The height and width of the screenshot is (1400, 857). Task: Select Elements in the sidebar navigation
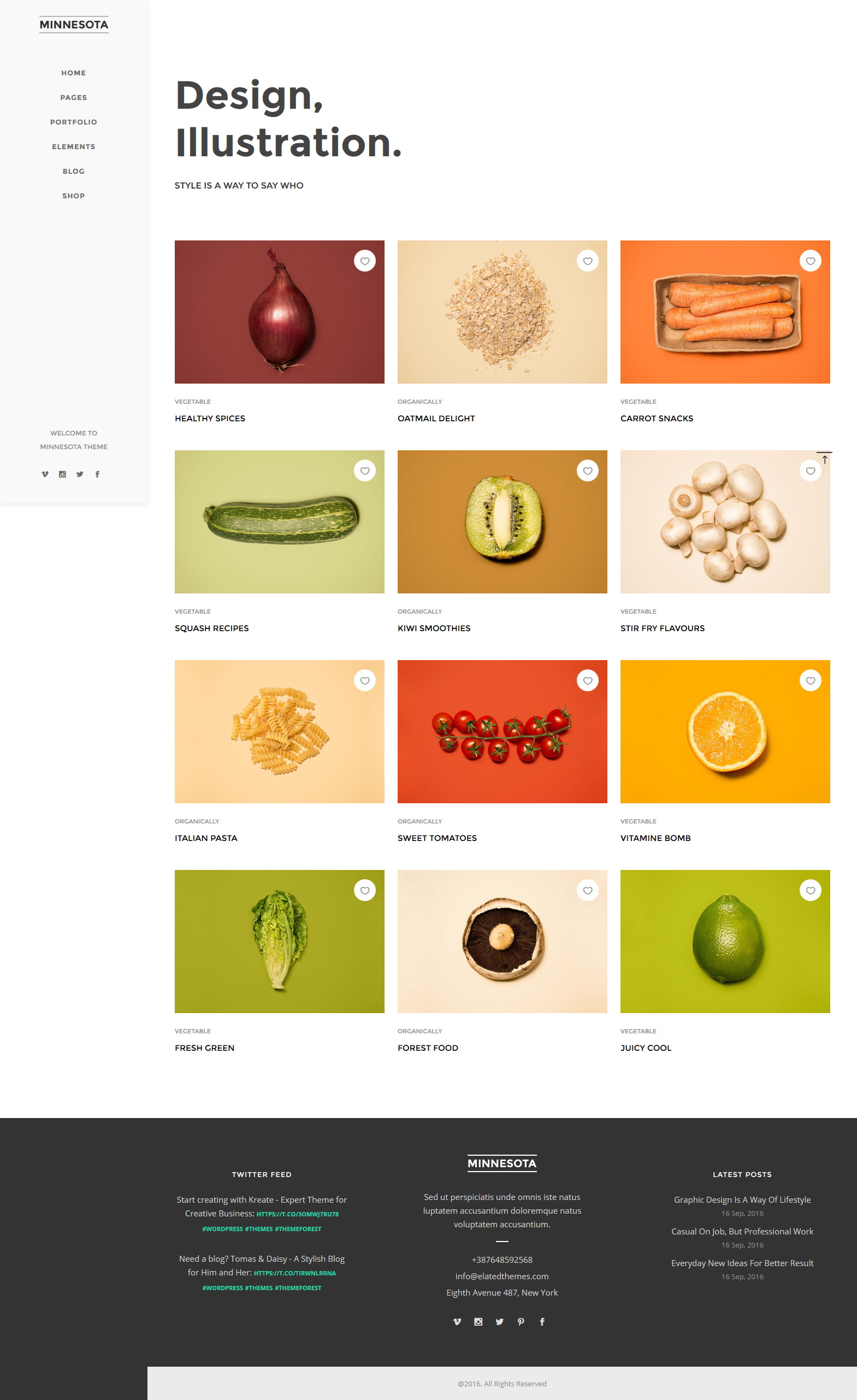tap(74, 146)
